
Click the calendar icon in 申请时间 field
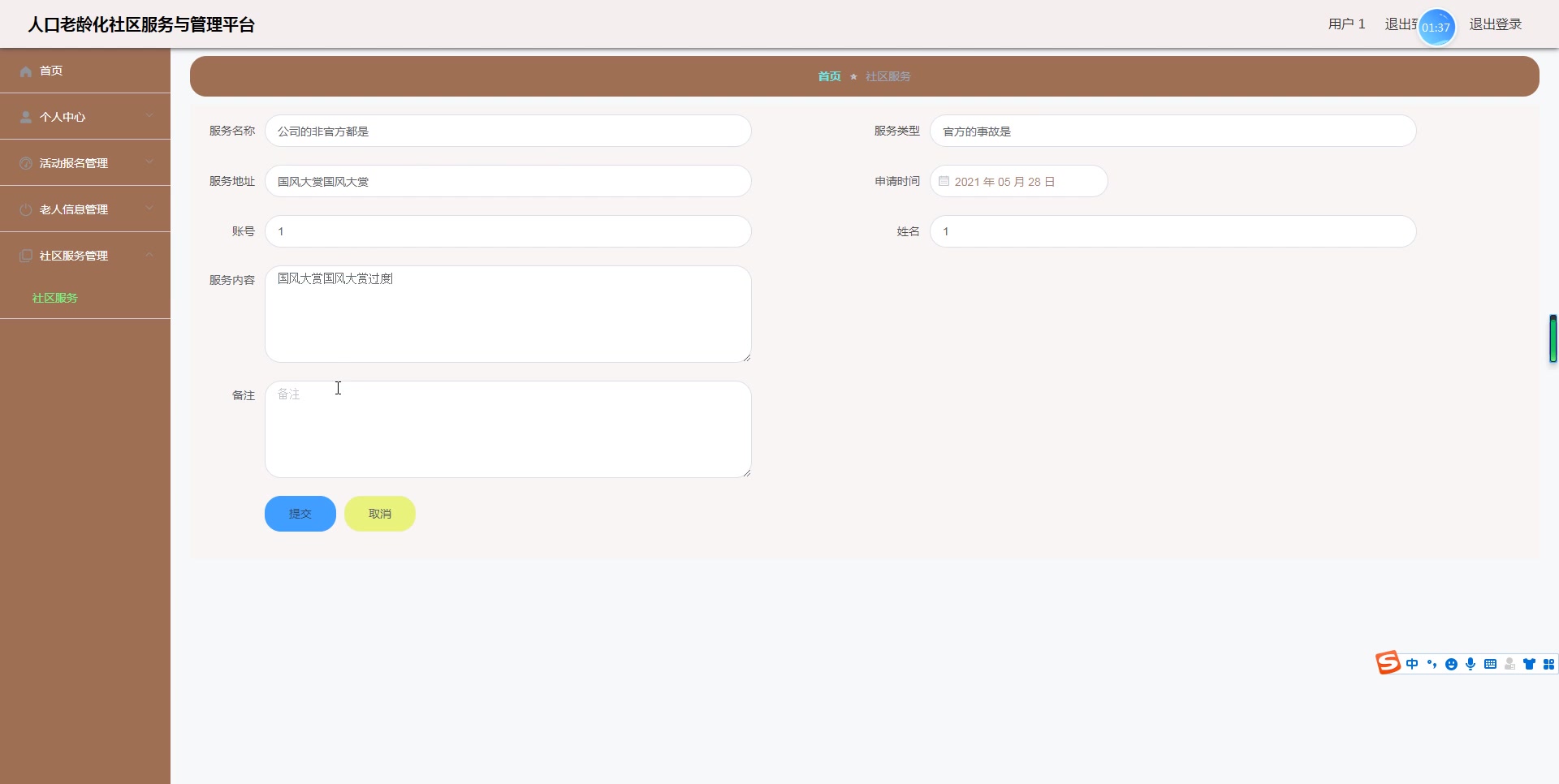[943, 181]
